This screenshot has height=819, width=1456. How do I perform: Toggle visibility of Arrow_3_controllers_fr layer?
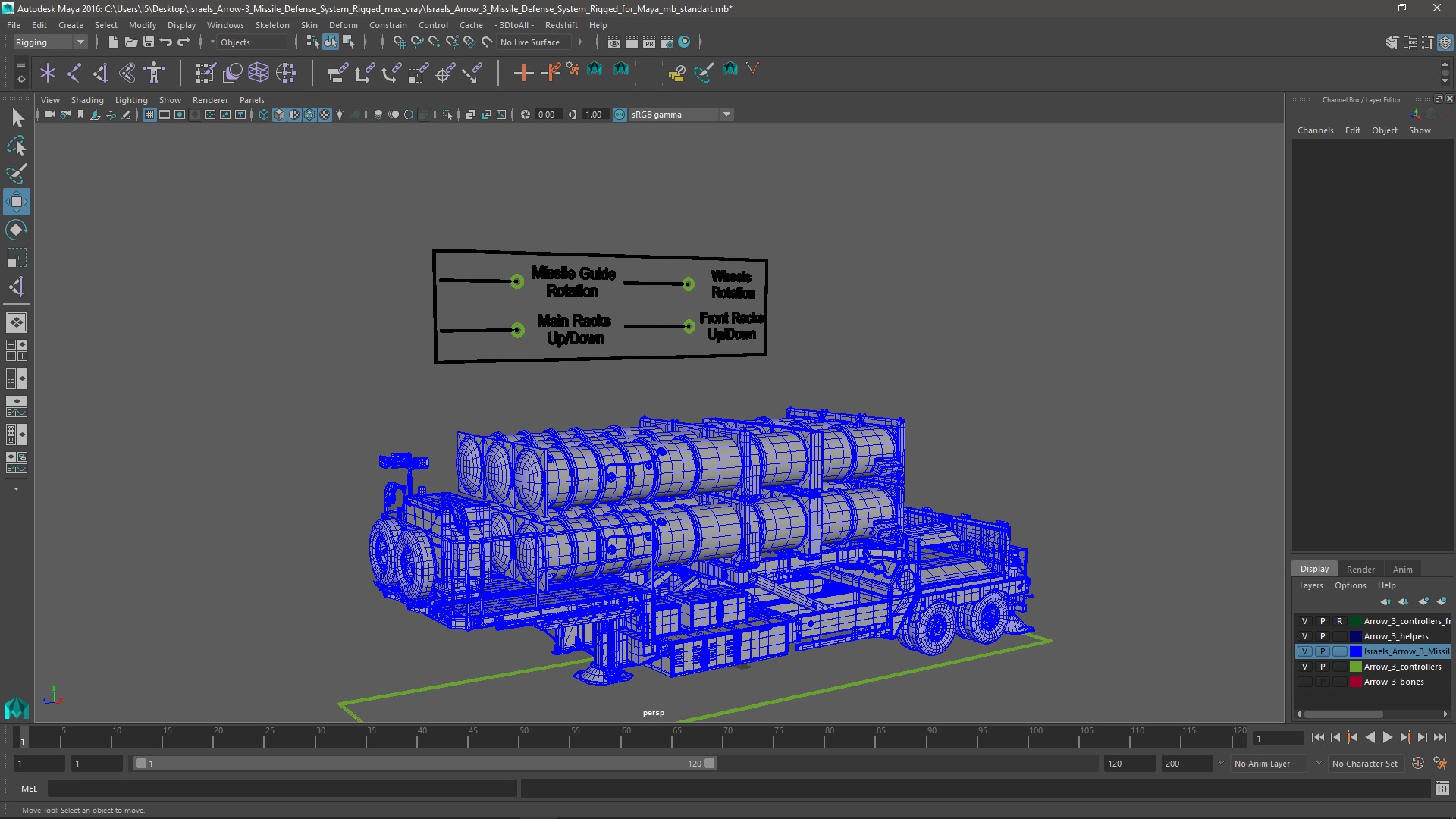pos(1304,621)
